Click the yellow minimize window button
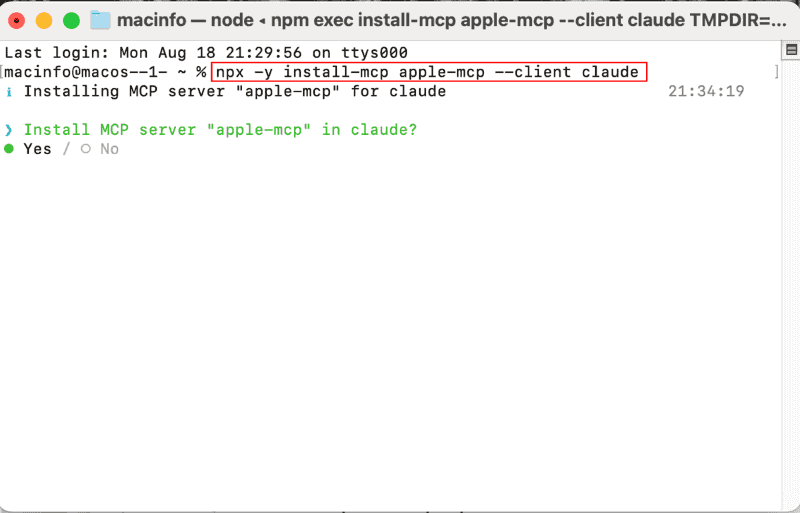This screenshot has width=800, height=513. click(44, 20)
